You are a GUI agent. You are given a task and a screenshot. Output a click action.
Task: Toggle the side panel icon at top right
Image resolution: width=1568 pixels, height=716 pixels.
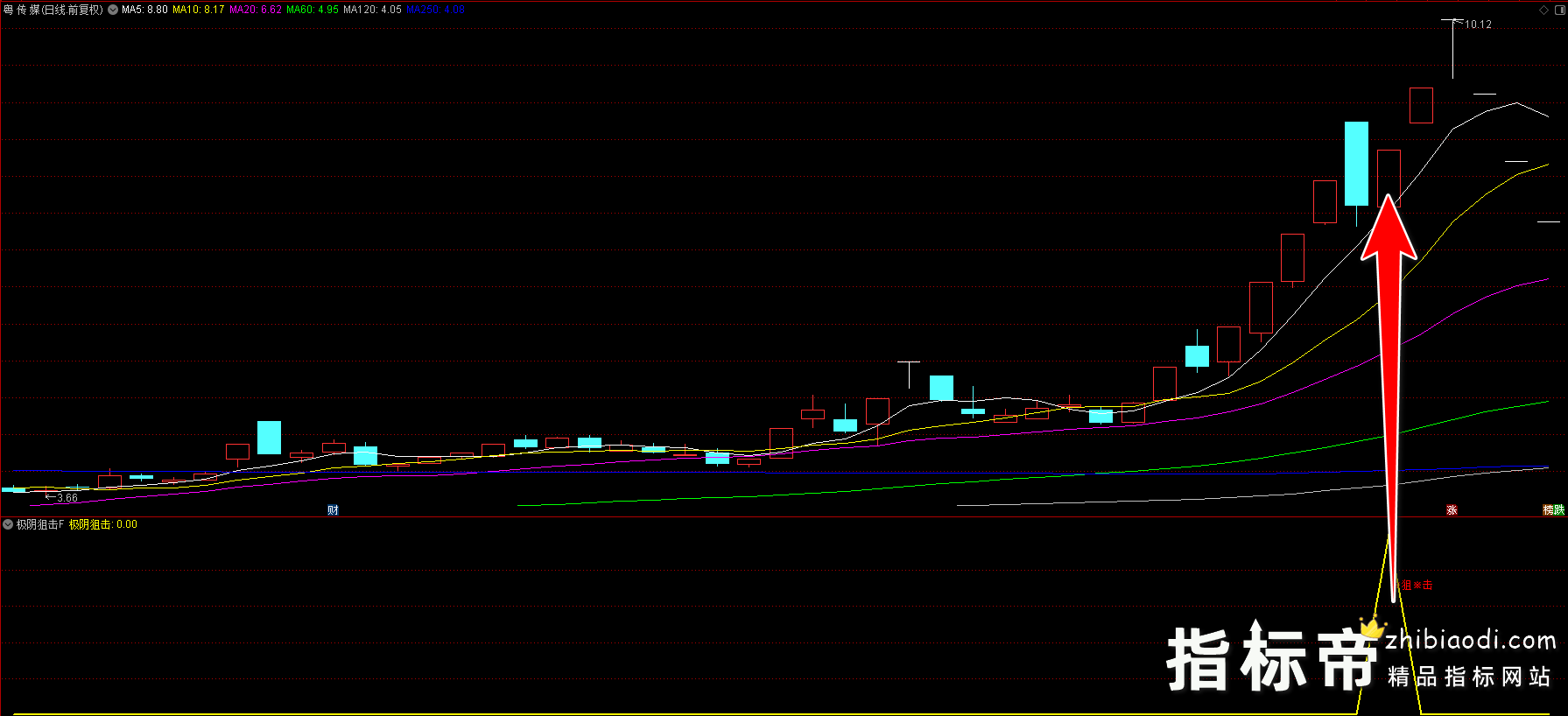click(1559, 10)
